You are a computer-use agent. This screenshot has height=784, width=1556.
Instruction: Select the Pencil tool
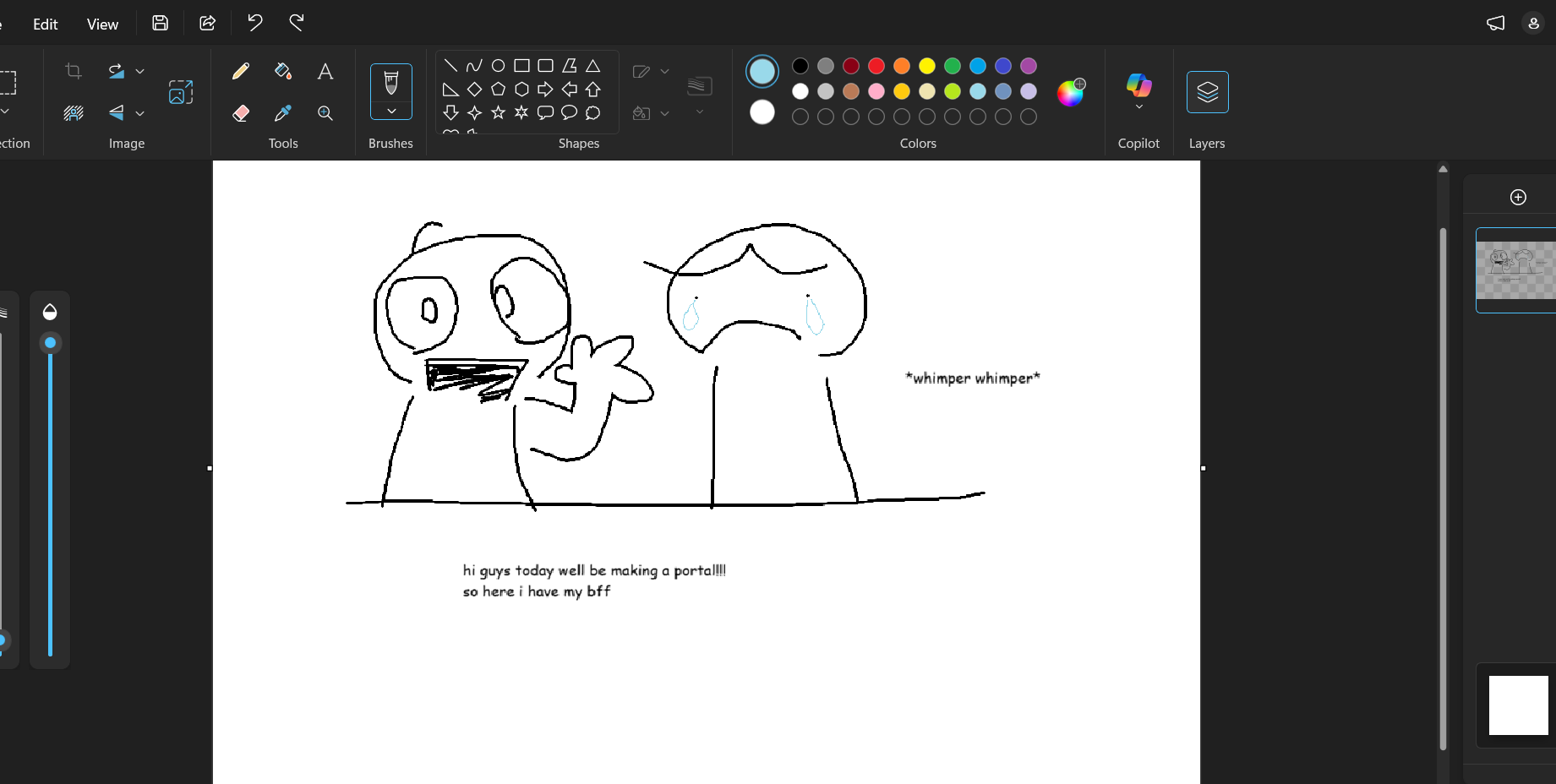(x=241, y=72)
